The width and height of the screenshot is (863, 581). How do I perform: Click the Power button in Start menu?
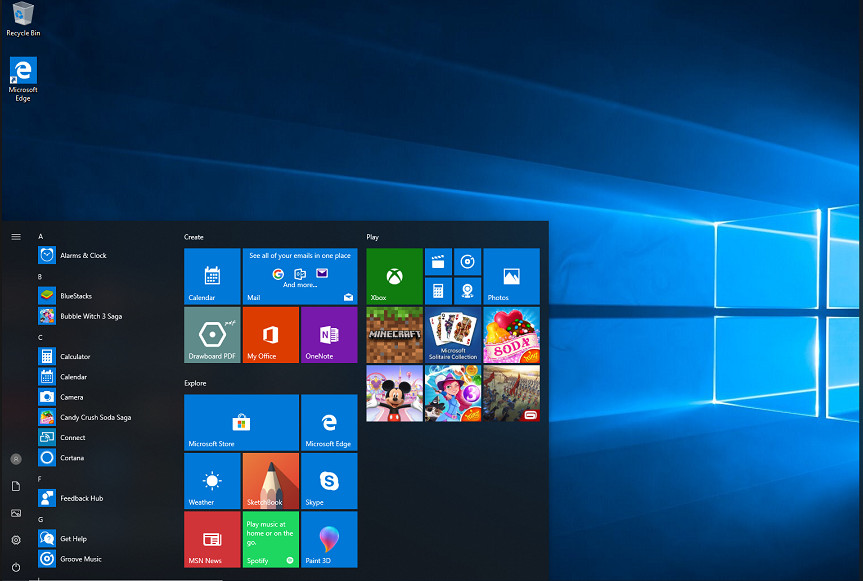click(x=16, y=567)
